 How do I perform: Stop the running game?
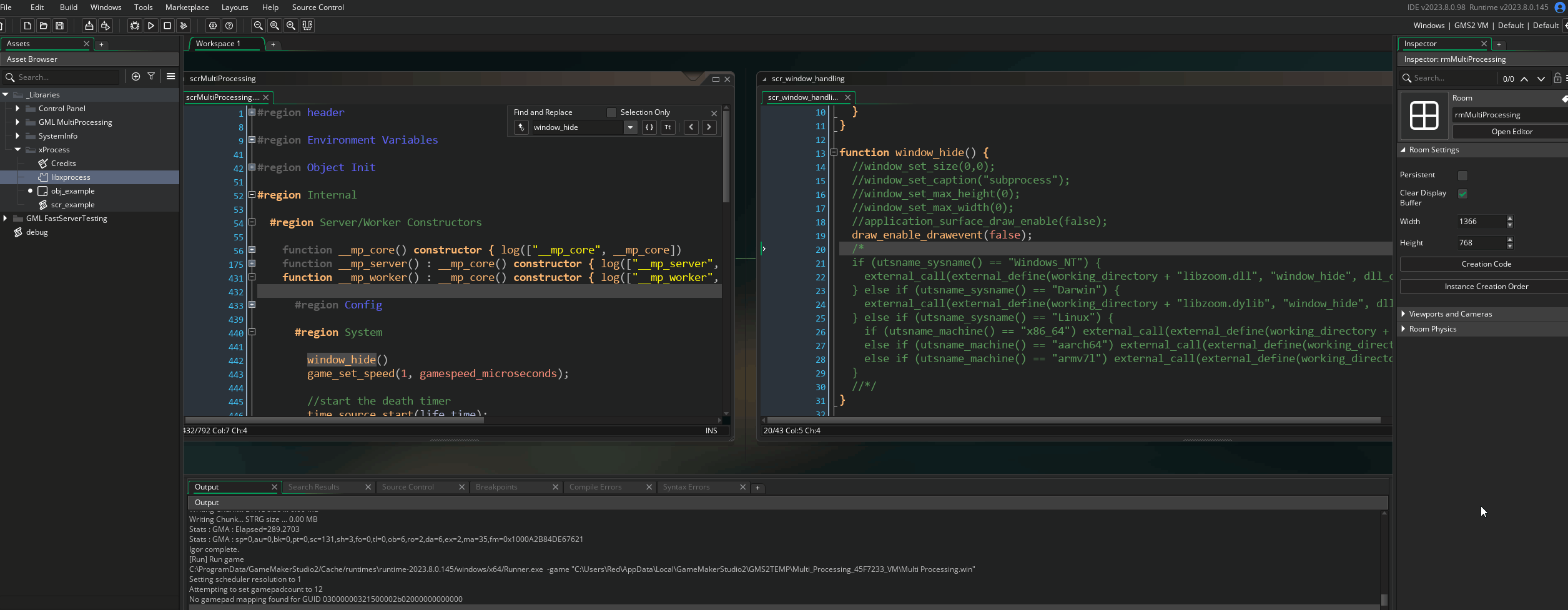pyautogui.click(x=167, y=26)
